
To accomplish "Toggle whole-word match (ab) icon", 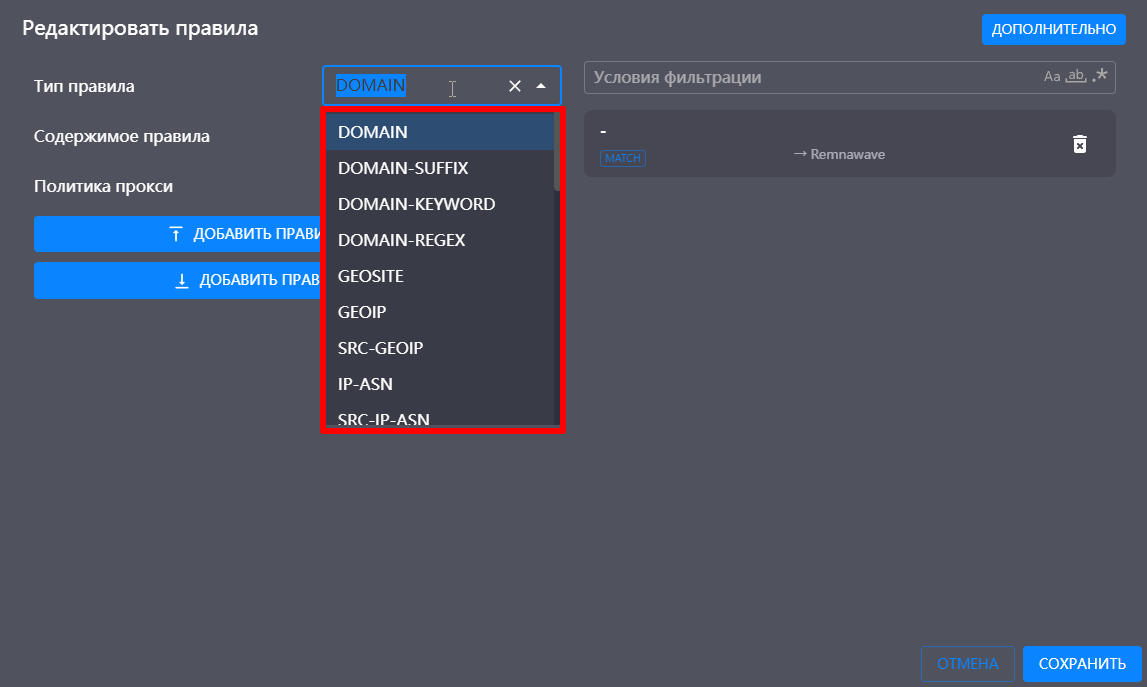I will 1075,76.
